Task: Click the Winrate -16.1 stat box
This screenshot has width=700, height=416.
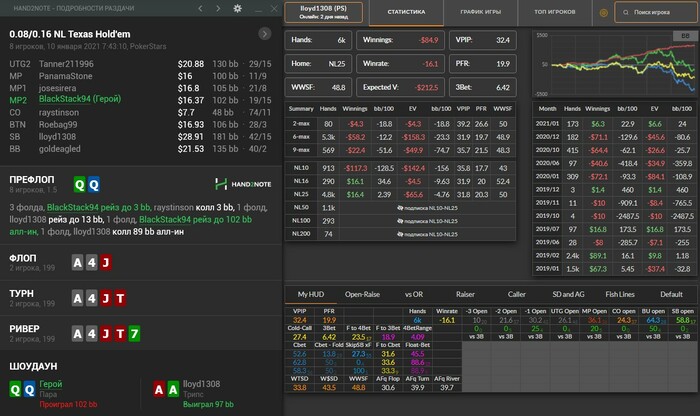Action: pyautogui.click(x=400, y=63)
